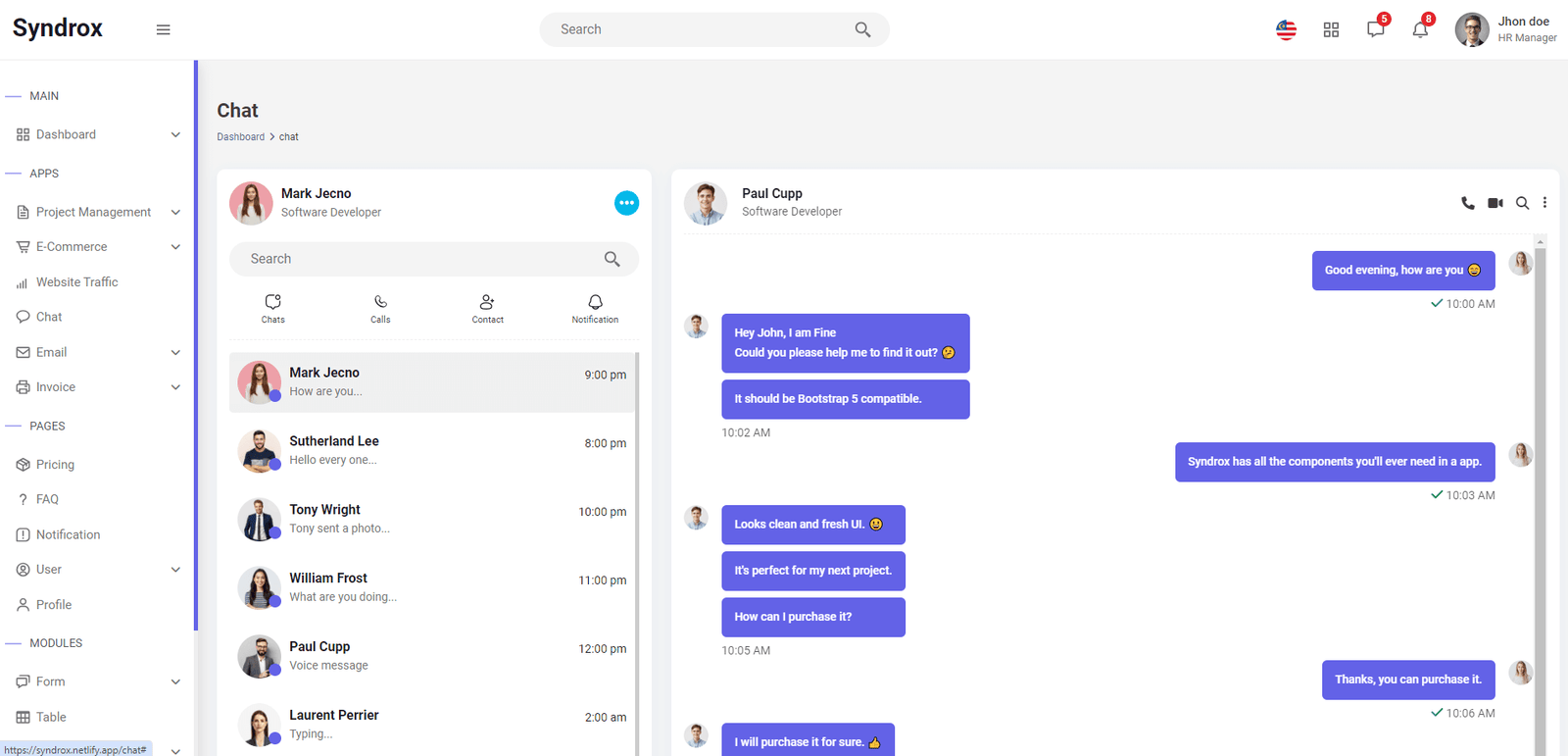
Task: Click the search icon in the chat list search
Action: pos(612,259)
